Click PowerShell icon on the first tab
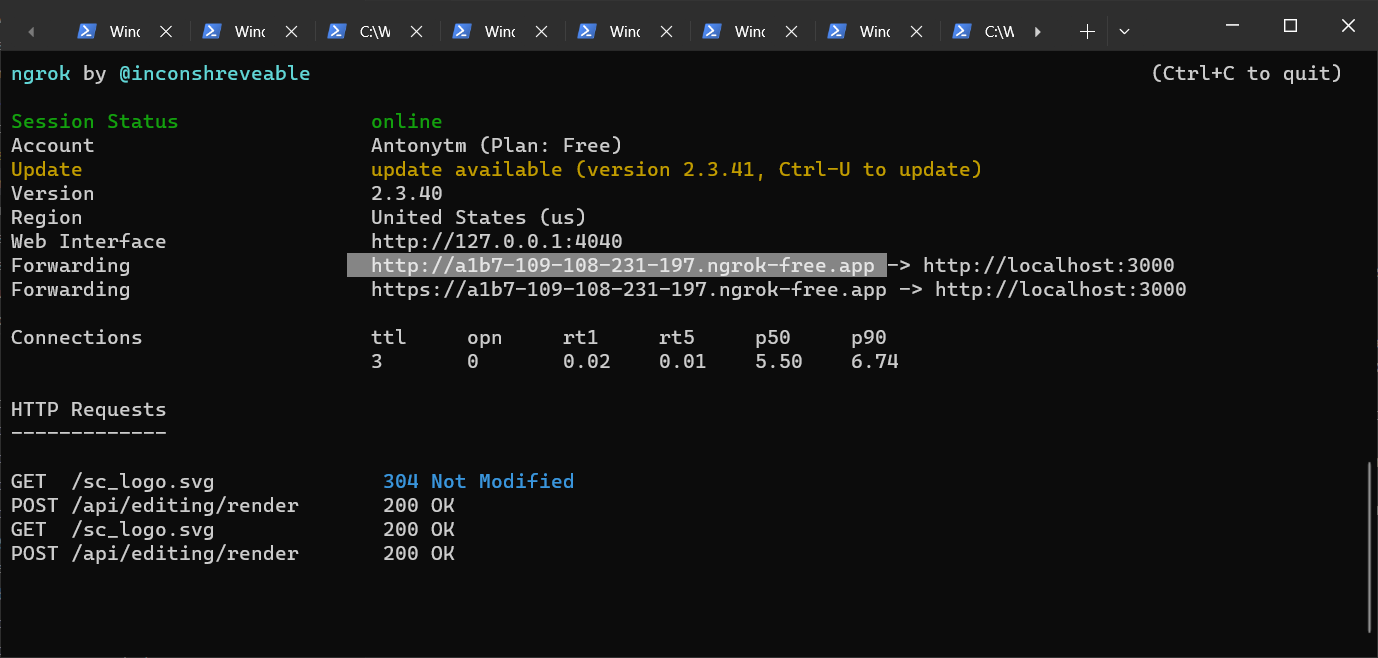Screen dimensions: 1378x658 point(87,32)
